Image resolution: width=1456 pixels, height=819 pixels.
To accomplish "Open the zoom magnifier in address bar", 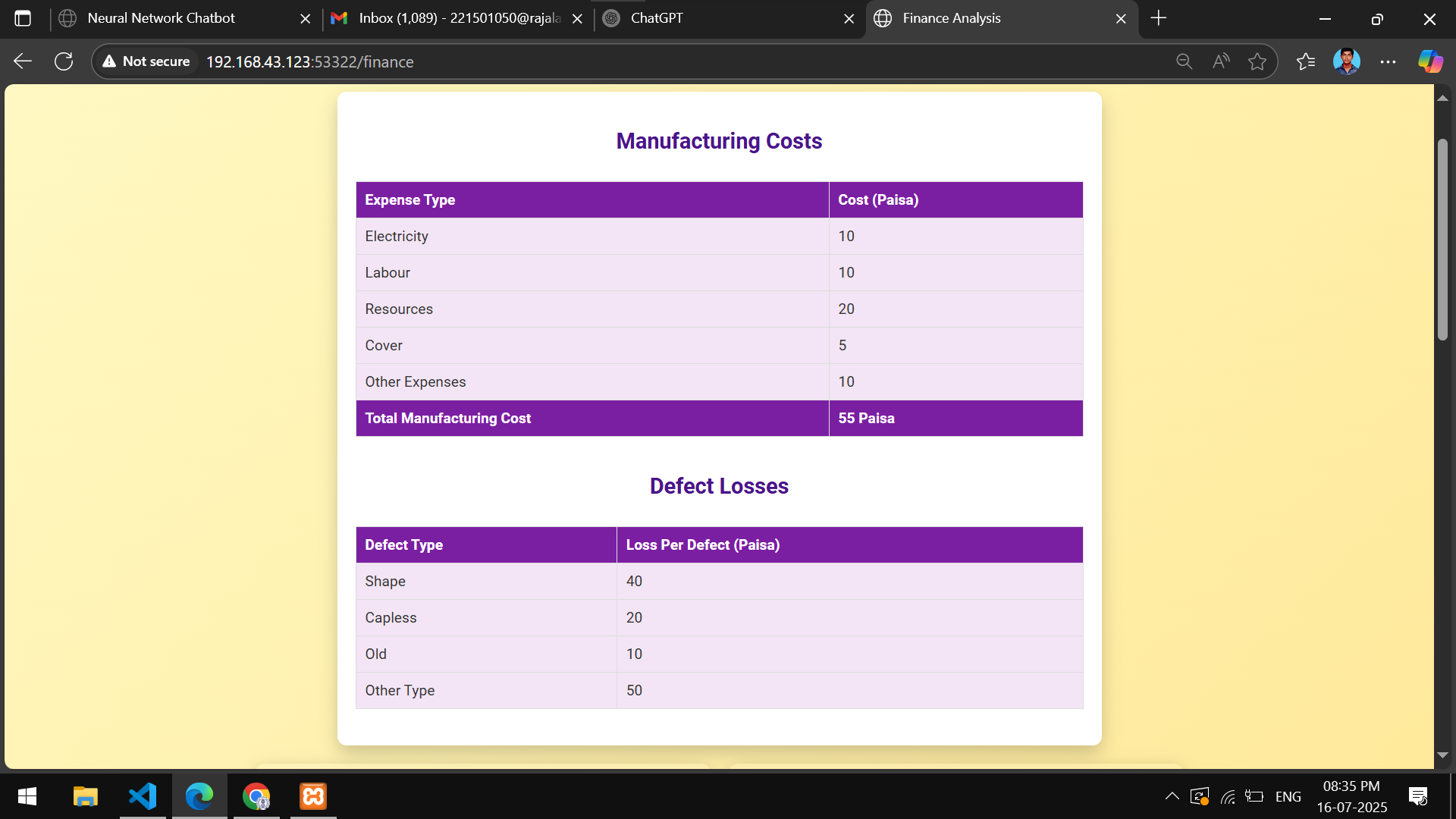I will (x=1184, y=61).
